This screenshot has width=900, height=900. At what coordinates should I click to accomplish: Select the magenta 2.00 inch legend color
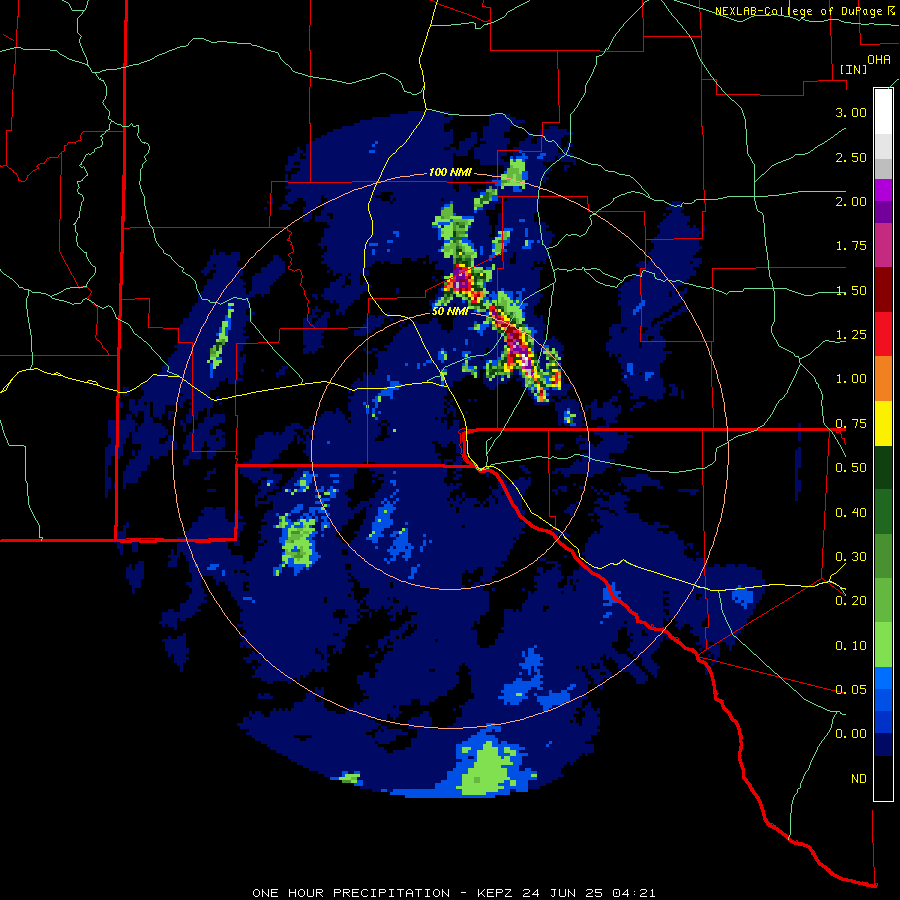point(883,190)
